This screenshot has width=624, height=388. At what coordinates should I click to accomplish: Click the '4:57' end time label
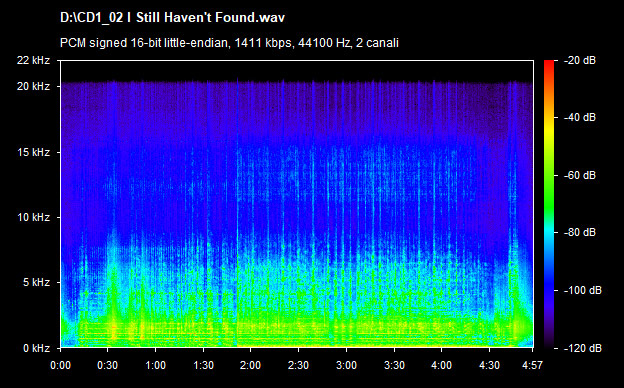532,365
